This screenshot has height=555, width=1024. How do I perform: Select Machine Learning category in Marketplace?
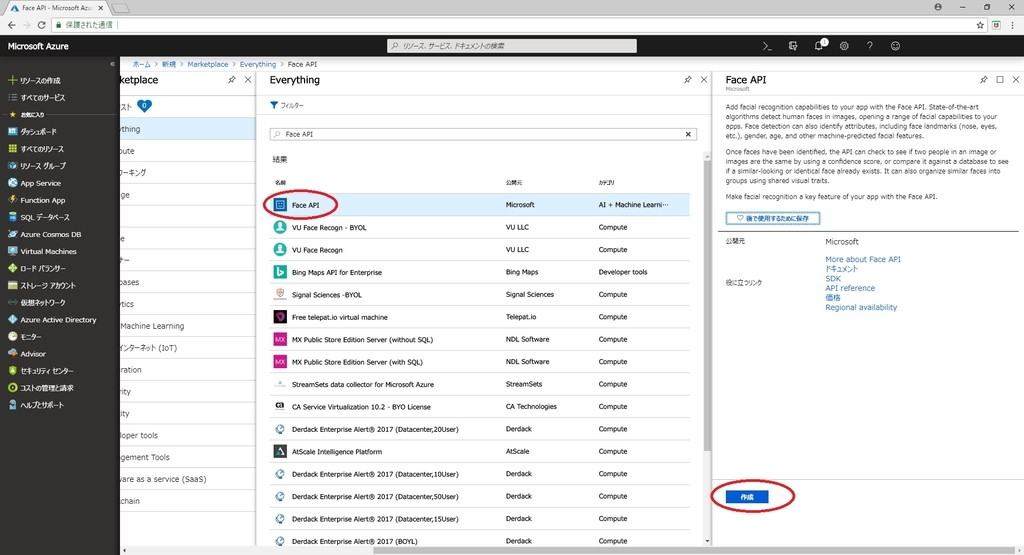coord(187,326)
